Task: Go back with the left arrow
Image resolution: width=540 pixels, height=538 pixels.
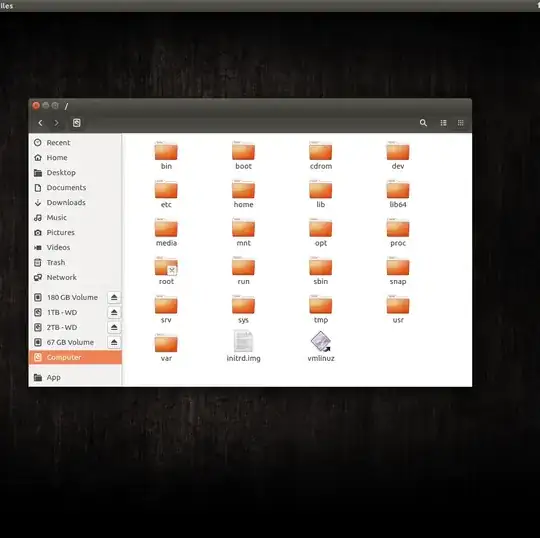Action: point(40,123)
